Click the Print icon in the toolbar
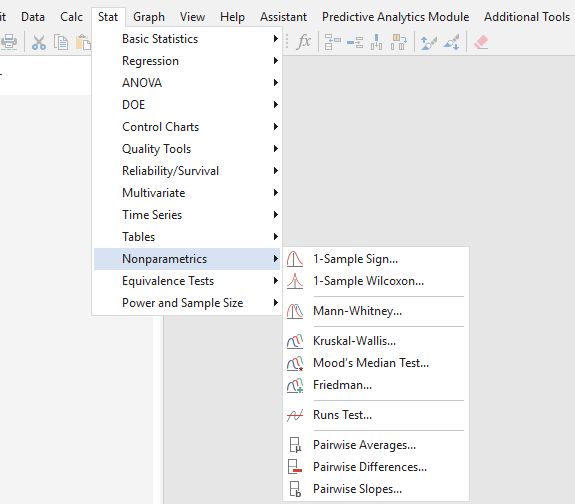This screenshot has width=575, height=504. (x=9, y=42)
